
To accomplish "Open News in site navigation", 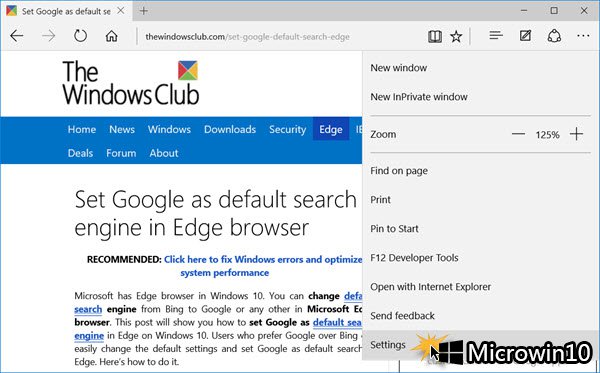I will tap(122, 129).
